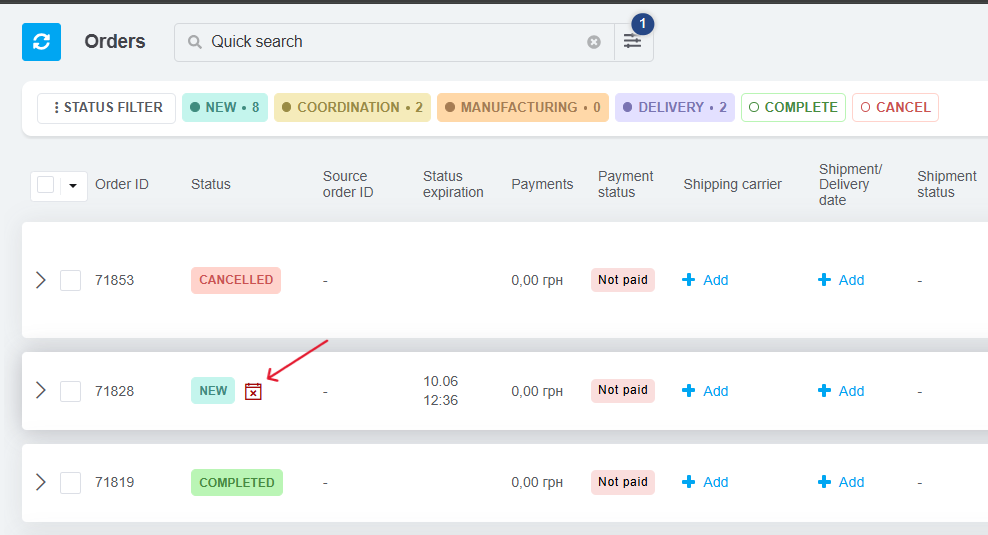988x535 pixels.
Task: Click the NEW status badge of order 71828
Action: (213, 391)
